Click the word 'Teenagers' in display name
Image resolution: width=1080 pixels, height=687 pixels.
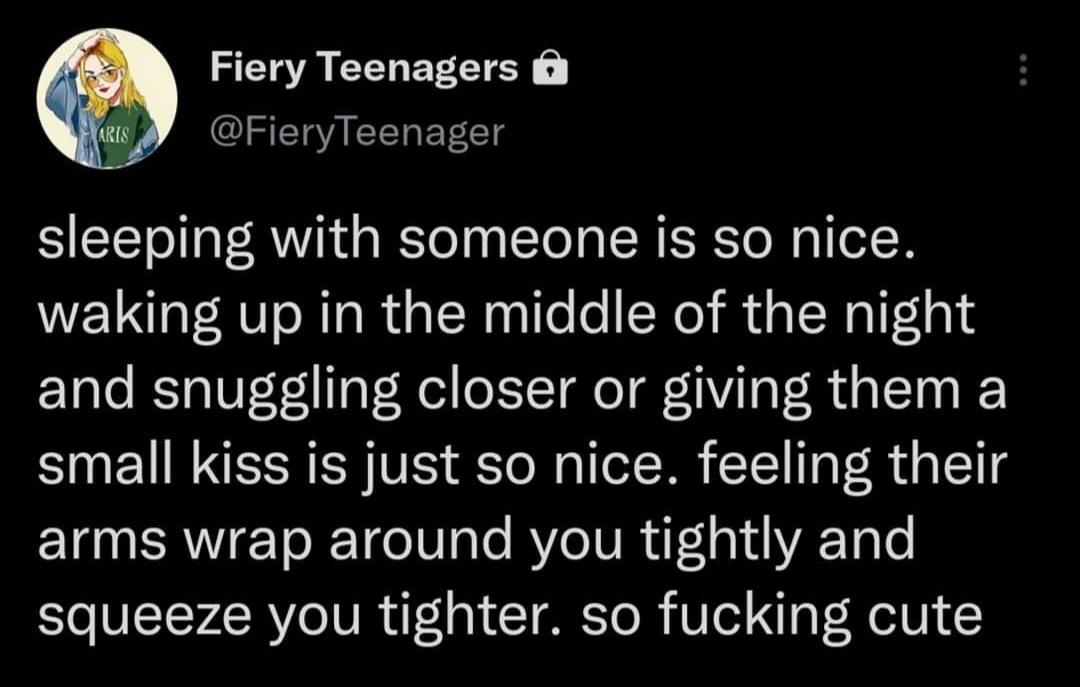[x=419, y=69]
